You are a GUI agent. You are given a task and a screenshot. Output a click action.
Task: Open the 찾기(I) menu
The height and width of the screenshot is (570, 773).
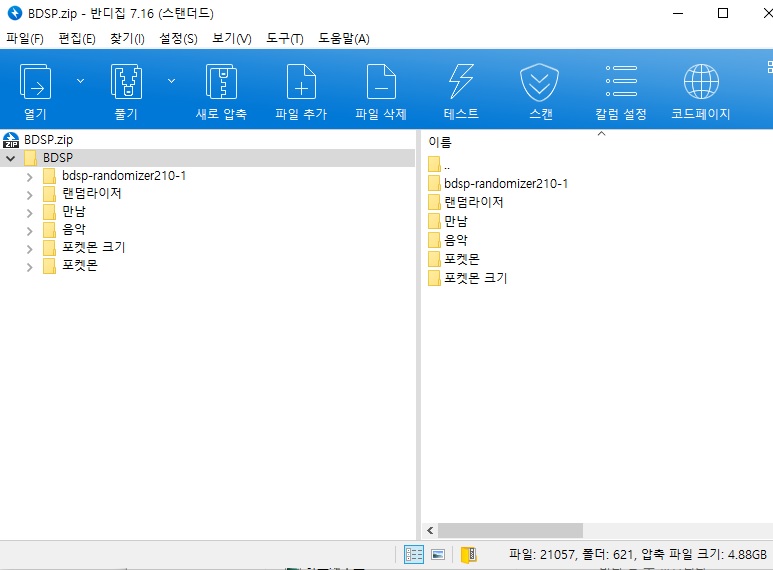(x=127, y=38)
